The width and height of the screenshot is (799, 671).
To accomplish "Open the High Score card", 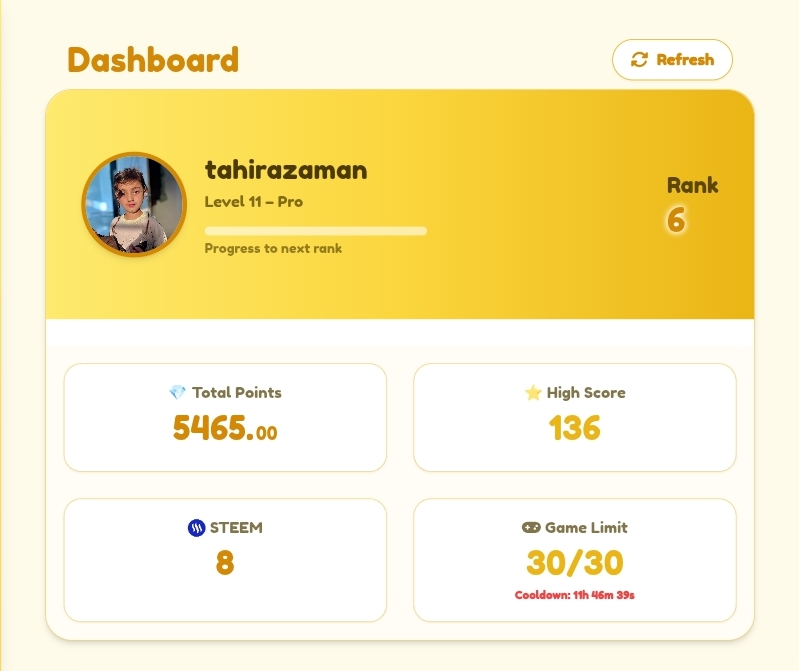I will 575,417.
